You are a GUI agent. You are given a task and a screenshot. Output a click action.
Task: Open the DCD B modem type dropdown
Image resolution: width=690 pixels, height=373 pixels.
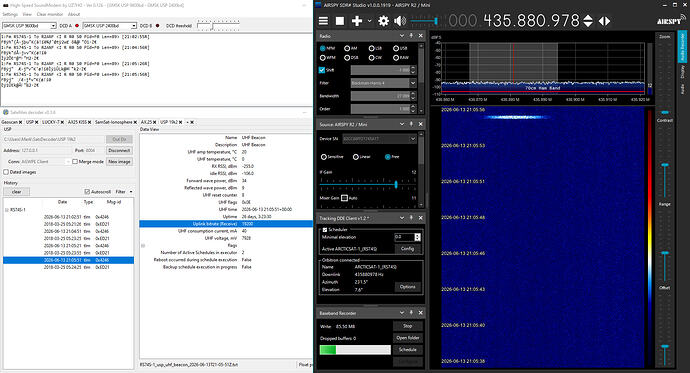[134, 26]
